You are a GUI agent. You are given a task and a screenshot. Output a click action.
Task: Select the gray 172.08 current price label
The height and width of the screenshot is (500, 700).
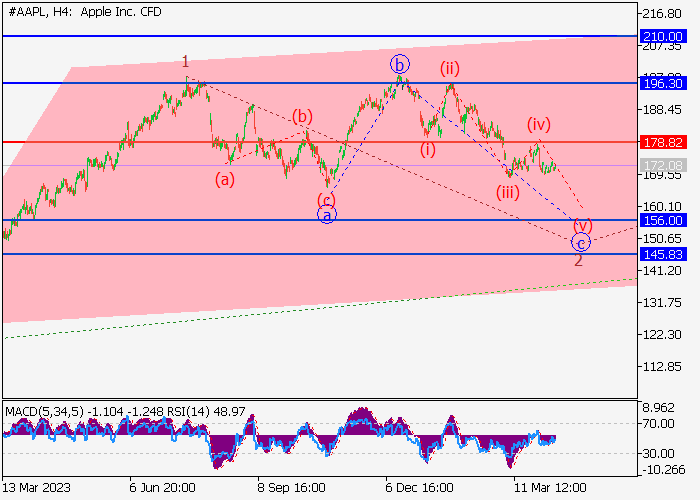coord(663,166)
